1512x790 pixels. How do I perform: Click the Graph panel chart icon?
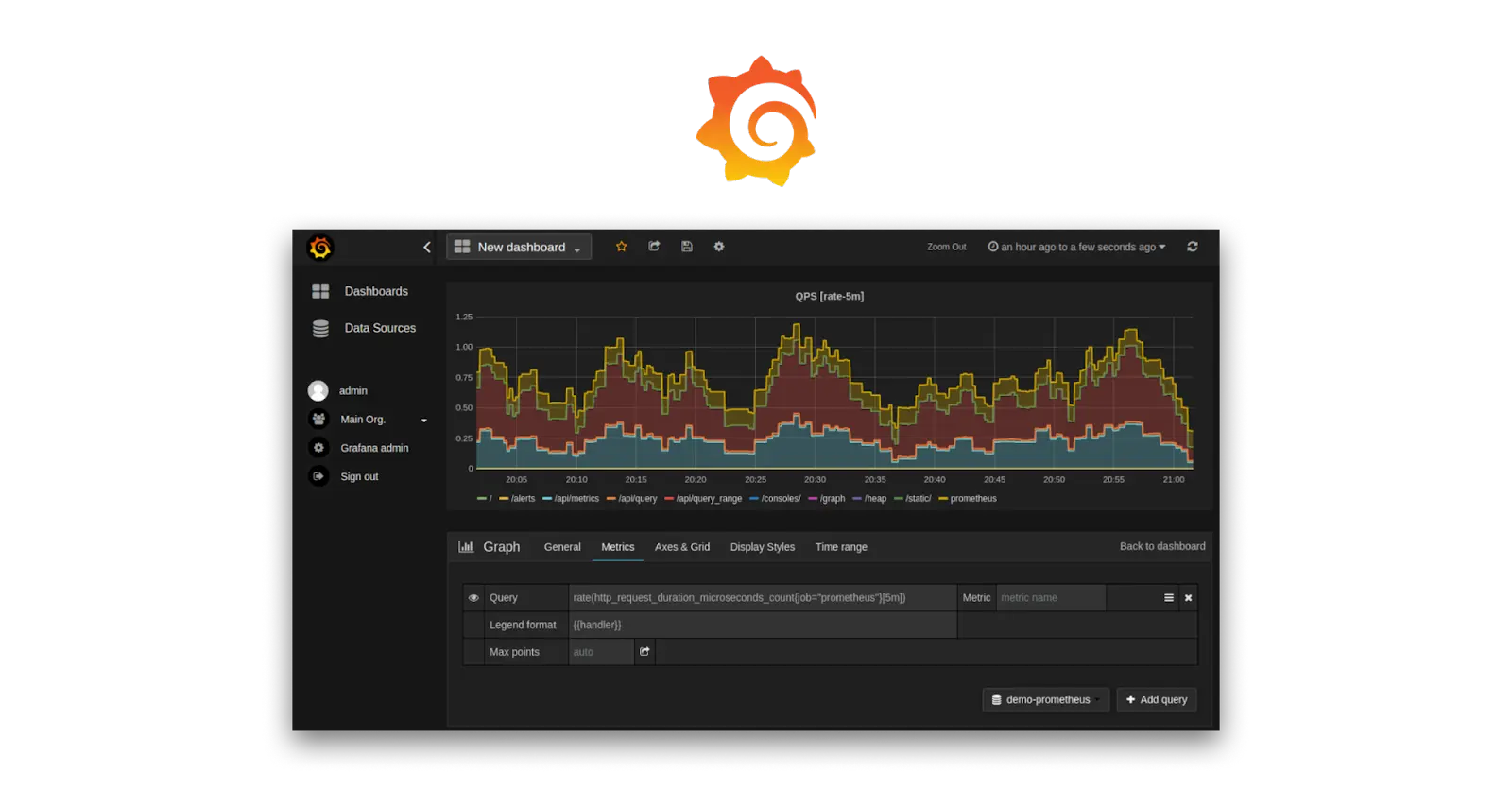point(466,547)
